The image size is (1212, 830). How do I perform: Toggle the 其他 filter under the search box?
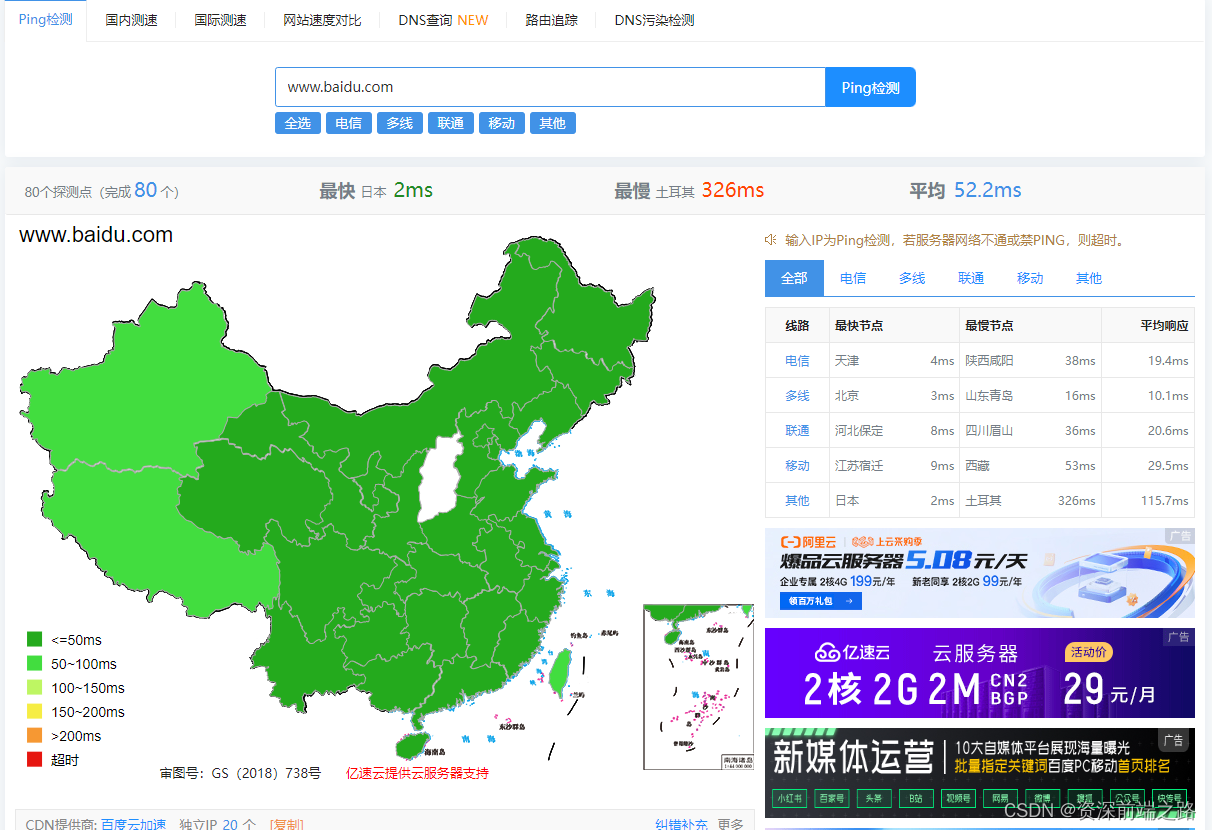(x=553, y=123)
